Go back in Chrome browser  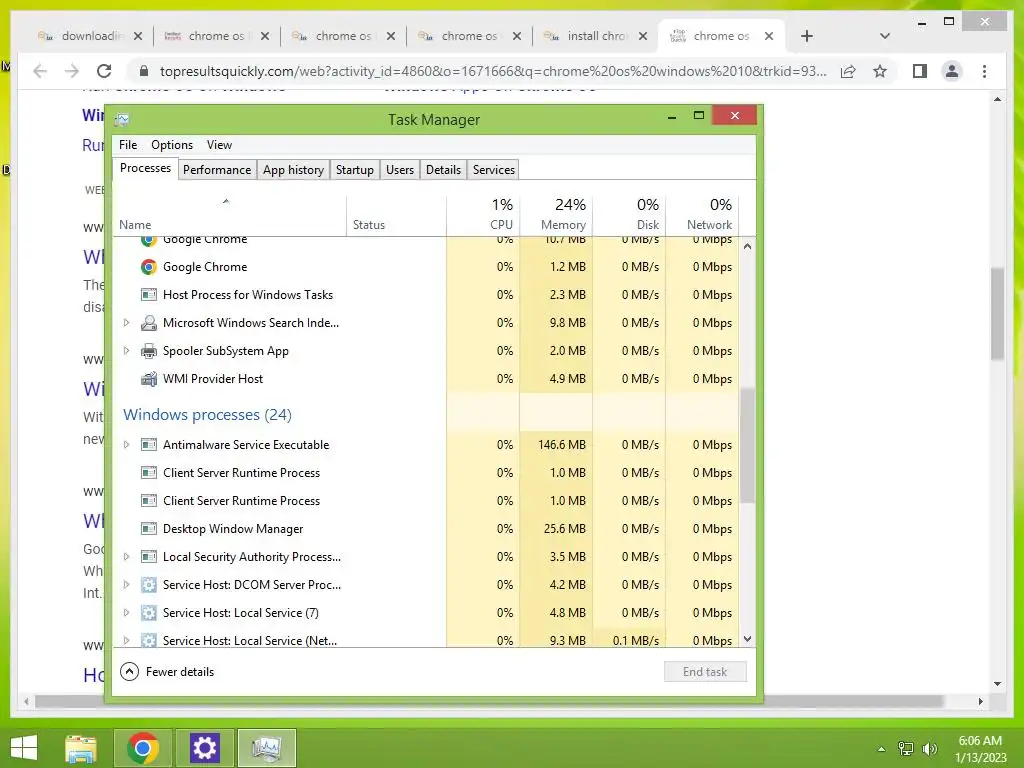[x=40, y=71]
